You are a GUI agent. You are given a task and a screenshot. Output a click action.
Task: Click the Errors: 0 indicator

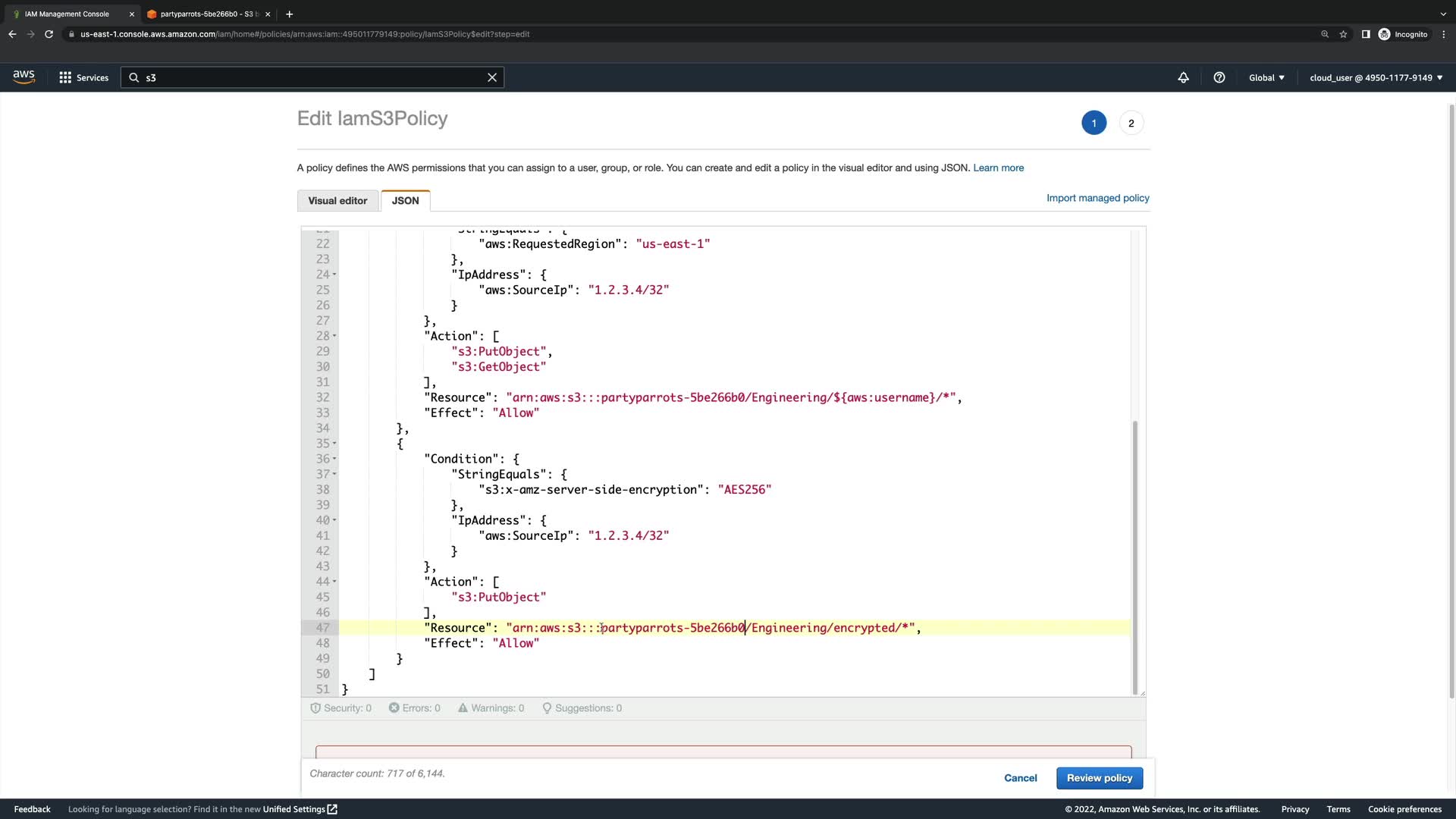(415, 708)
